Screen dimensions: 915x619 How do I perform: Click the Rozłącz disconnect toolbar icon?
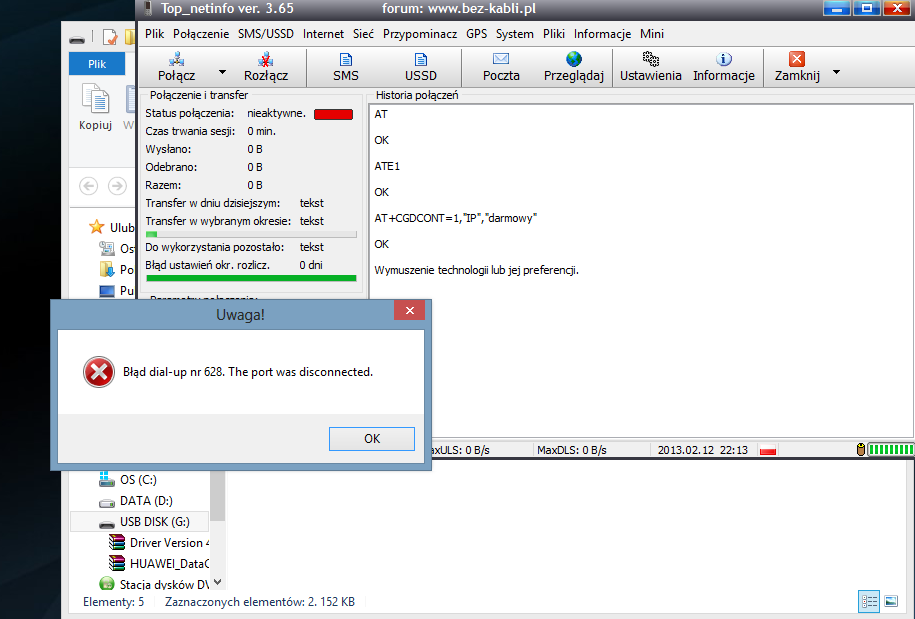click(x=266, y=60)
